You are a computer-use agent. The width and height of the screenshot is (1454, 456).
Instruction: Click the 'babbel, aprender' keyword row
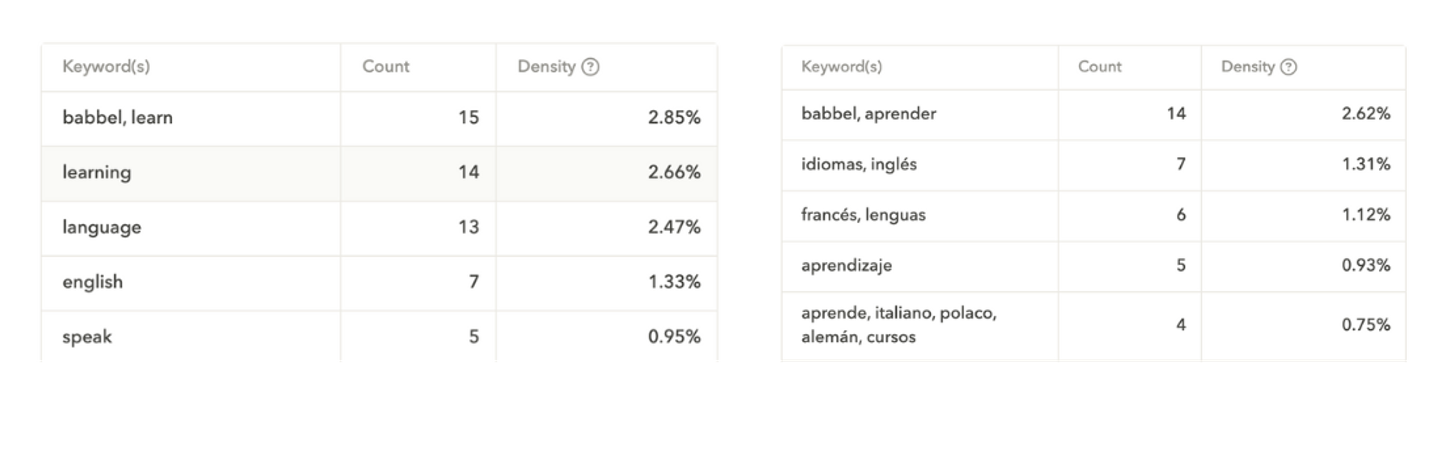pos(869,114)
